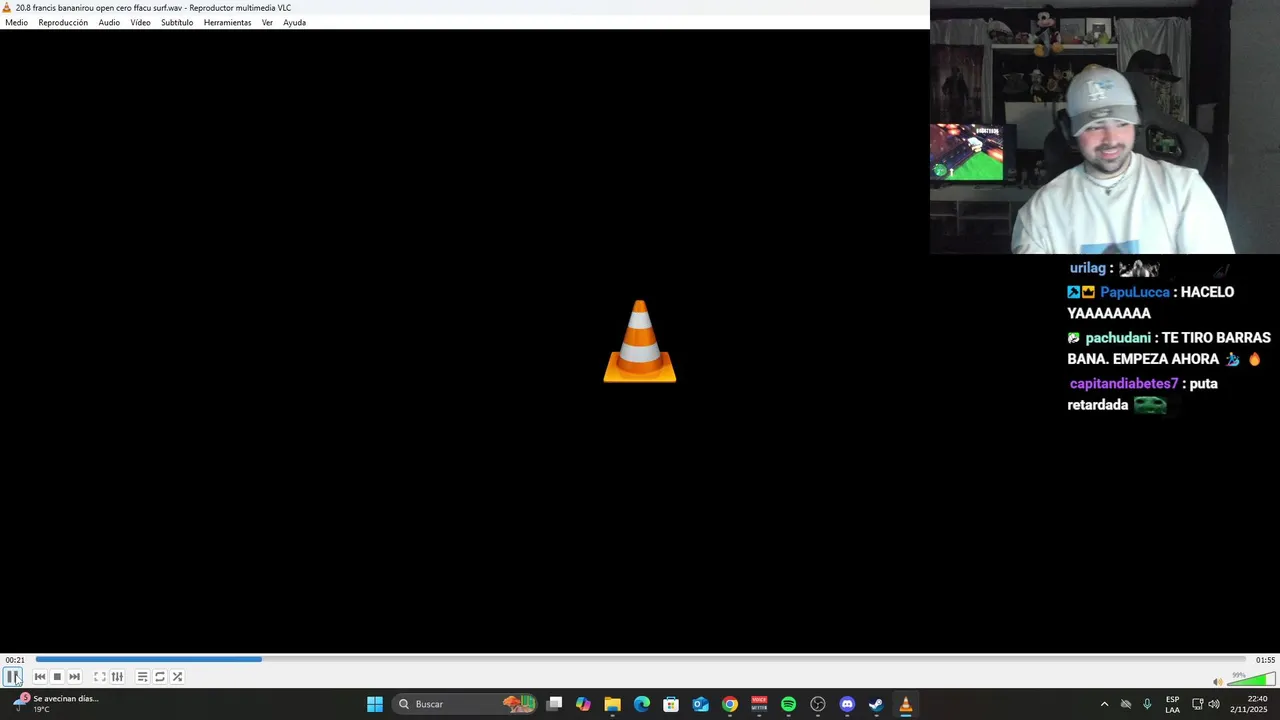
Task: Adjust the VLC volume slider
Action: click(x=1251, y=680)
